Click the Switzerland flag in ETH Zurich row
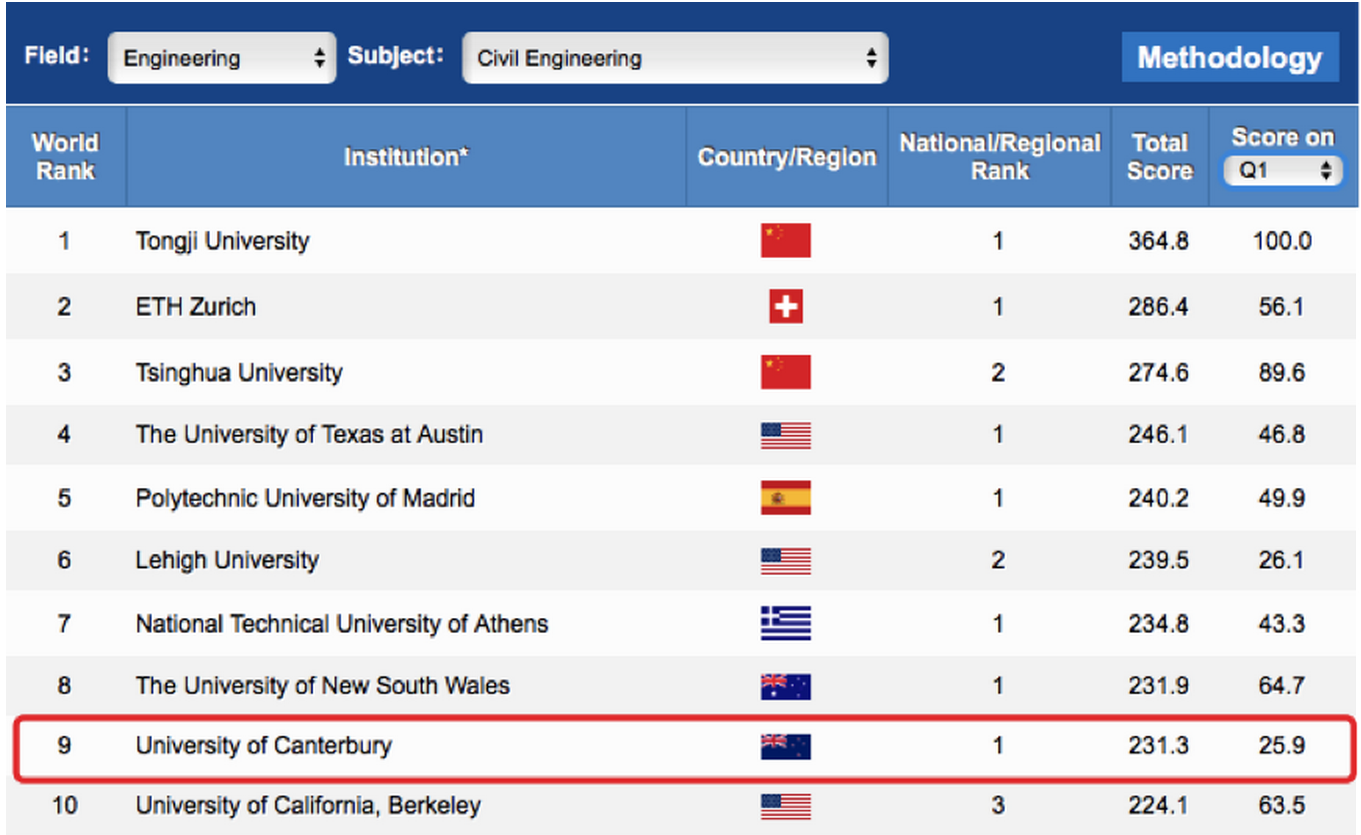1361x835 pixels. coord(785,307)
